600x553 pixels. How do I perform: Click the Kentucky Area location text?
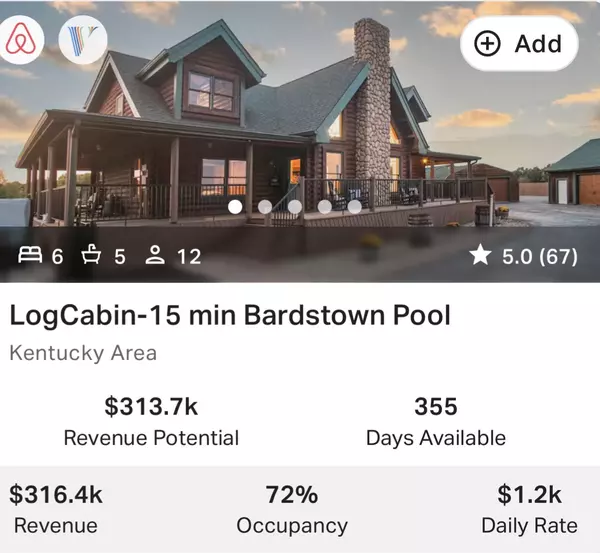click(83, 352)
